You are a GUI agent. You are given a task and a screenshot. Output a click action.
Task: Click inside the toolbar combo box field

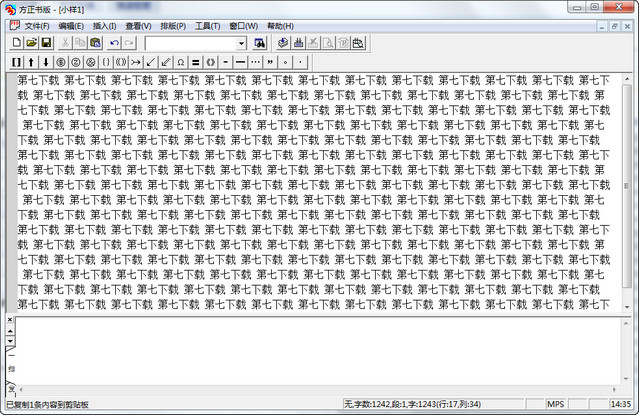[190, 43]
